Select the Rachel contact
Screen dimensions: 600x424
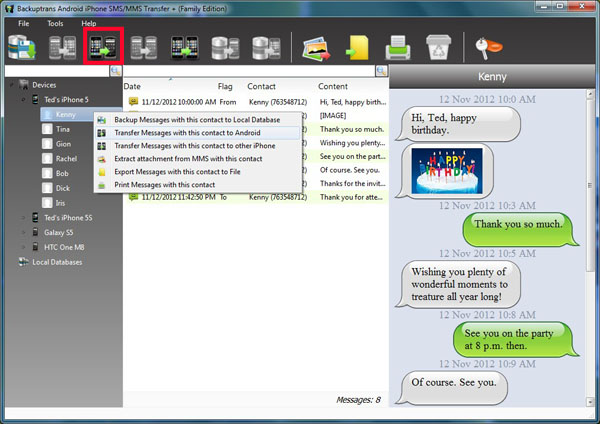pyautogui.click(x=66, y=158)
